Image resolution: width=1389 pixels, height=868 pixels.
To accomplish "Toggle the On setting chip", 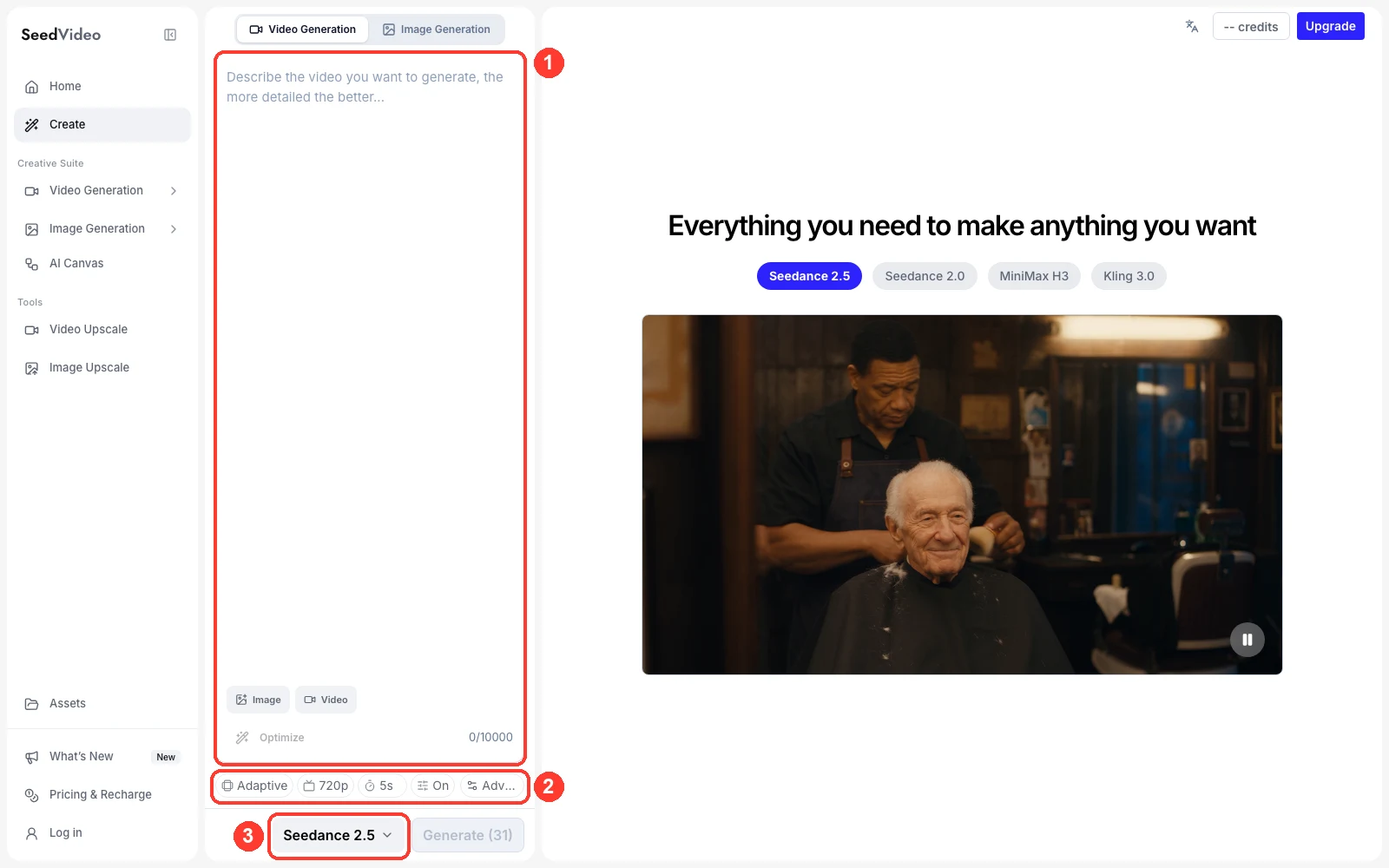I will point(432,786).
